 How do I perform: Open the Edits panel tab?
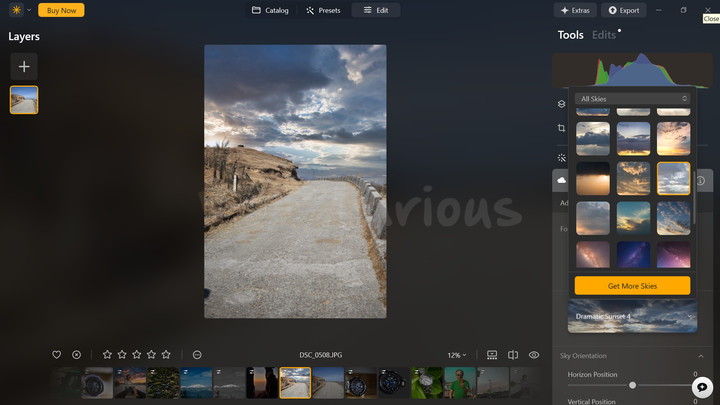coord(603,35)
